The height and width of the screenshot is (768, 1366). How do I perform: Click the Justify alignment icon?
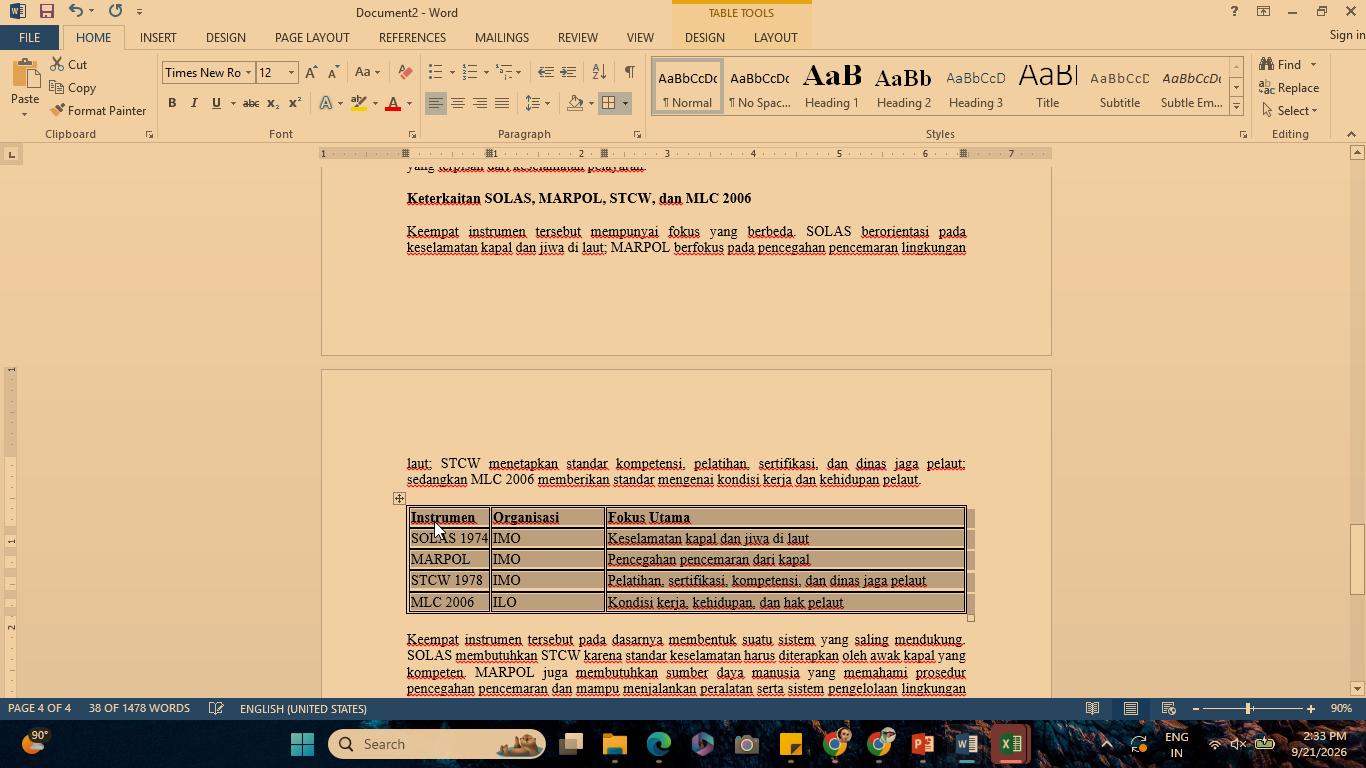[502, 103]
